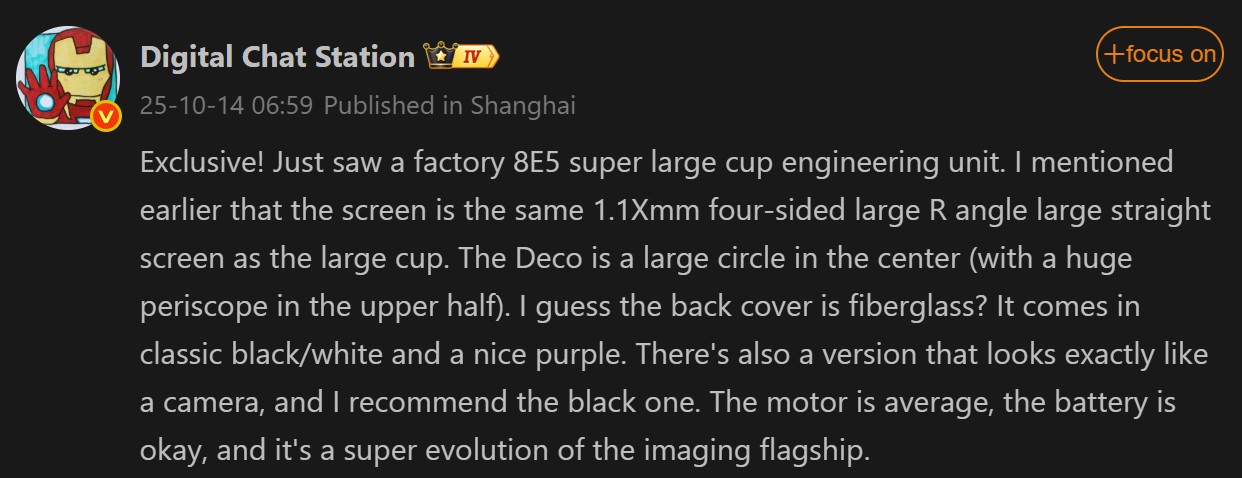The height and width of the screenshot is (478, 1242).
Task: Open Digital Chat Station's profile name
Action: (278, 57)
